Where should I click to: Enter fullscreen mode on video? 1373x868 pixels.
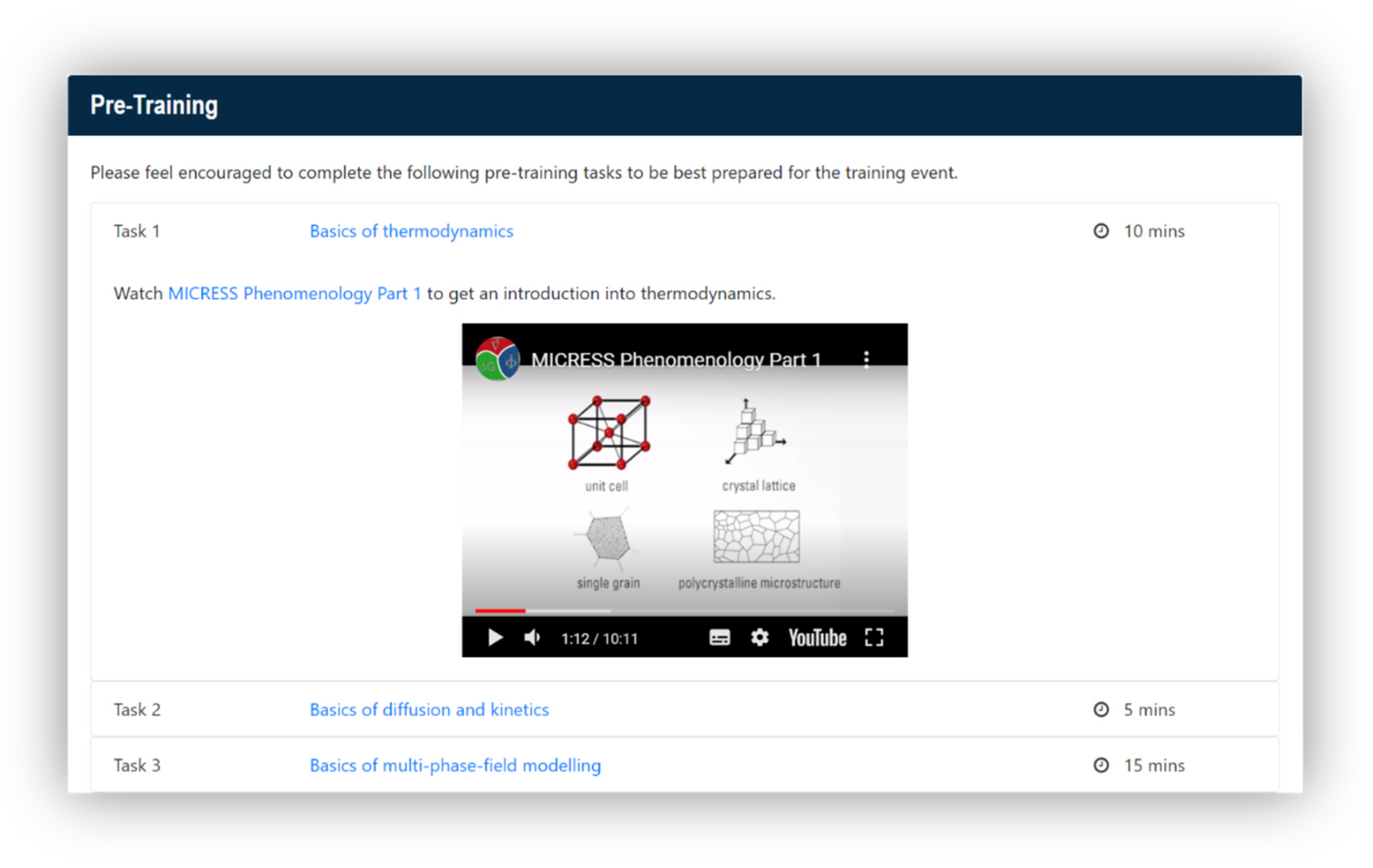(874, 637)
